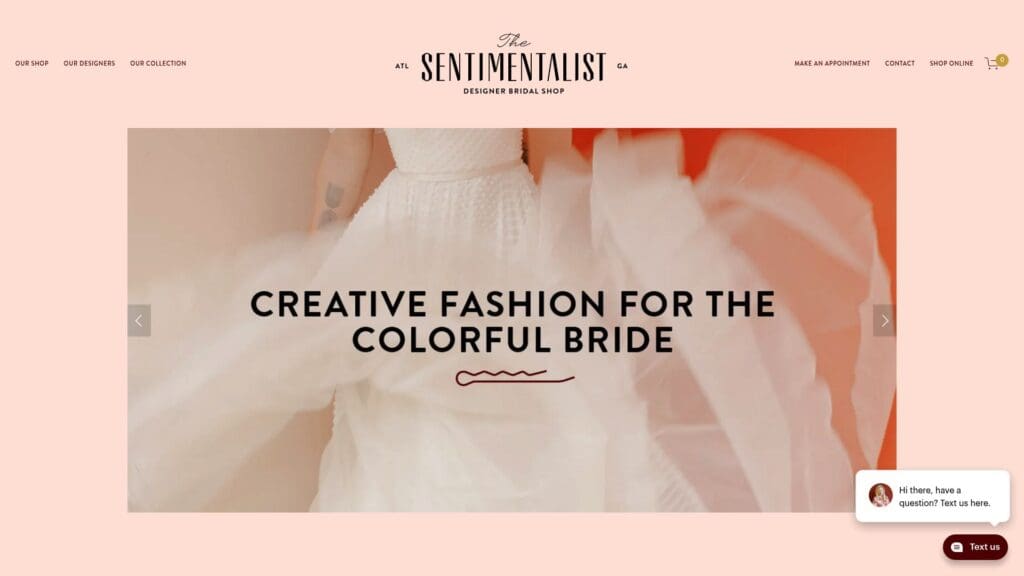Viewport: 1024px width, 576px height.
Task: Go to previous slide arrow
Action: pos(139,321)
